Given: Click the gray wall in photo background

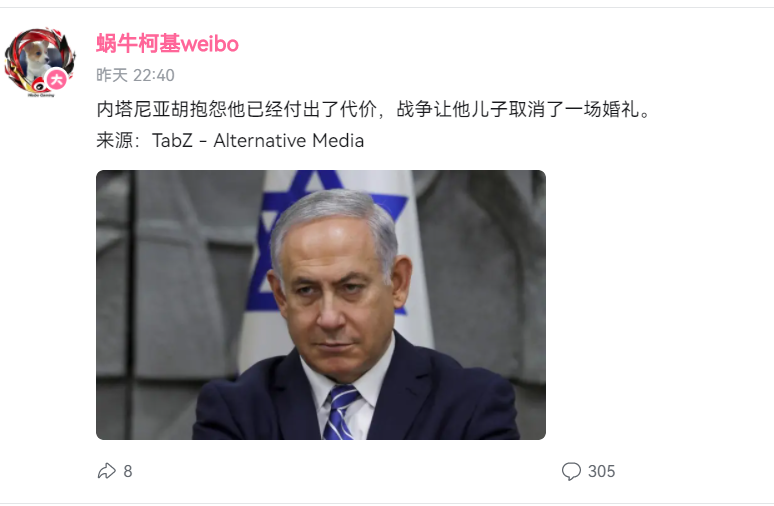Looking at the screenshot, I should click(x=168, y=296).
